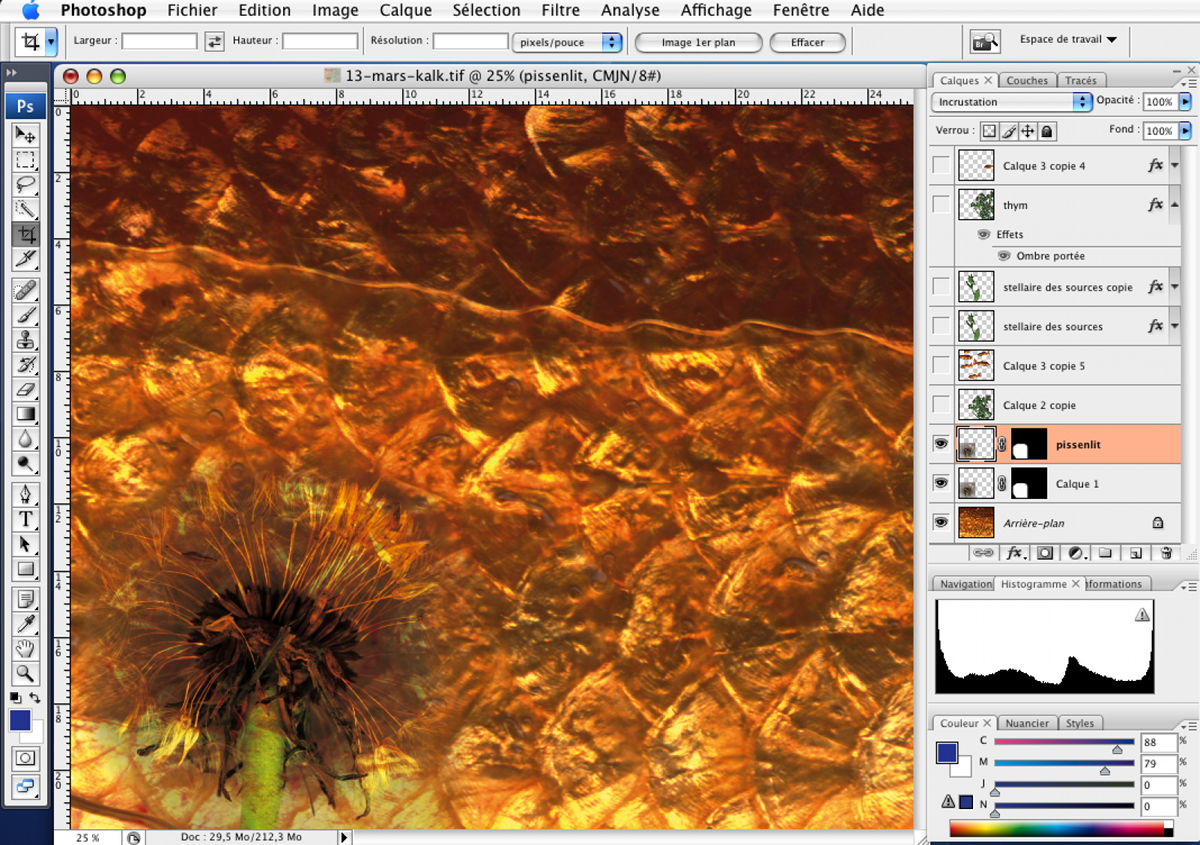Select the Magic Wand tool
This screenshot has width=1200, height=845.
[x=26, y=210]
